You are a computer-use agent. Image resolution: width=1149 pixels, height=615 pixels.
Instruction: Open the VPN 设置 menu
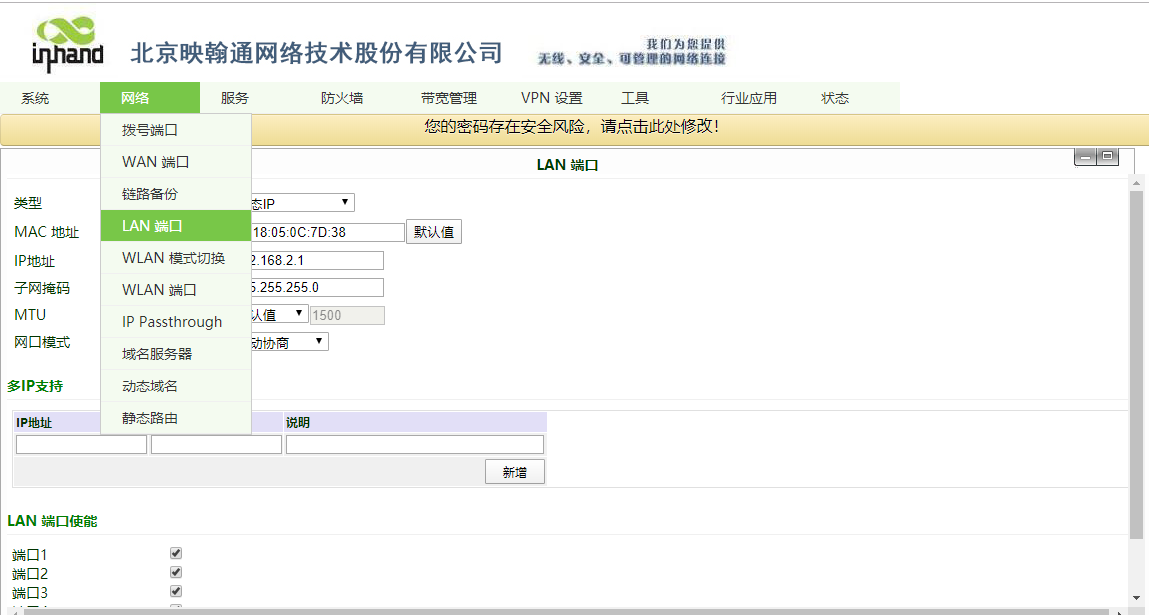551,98
